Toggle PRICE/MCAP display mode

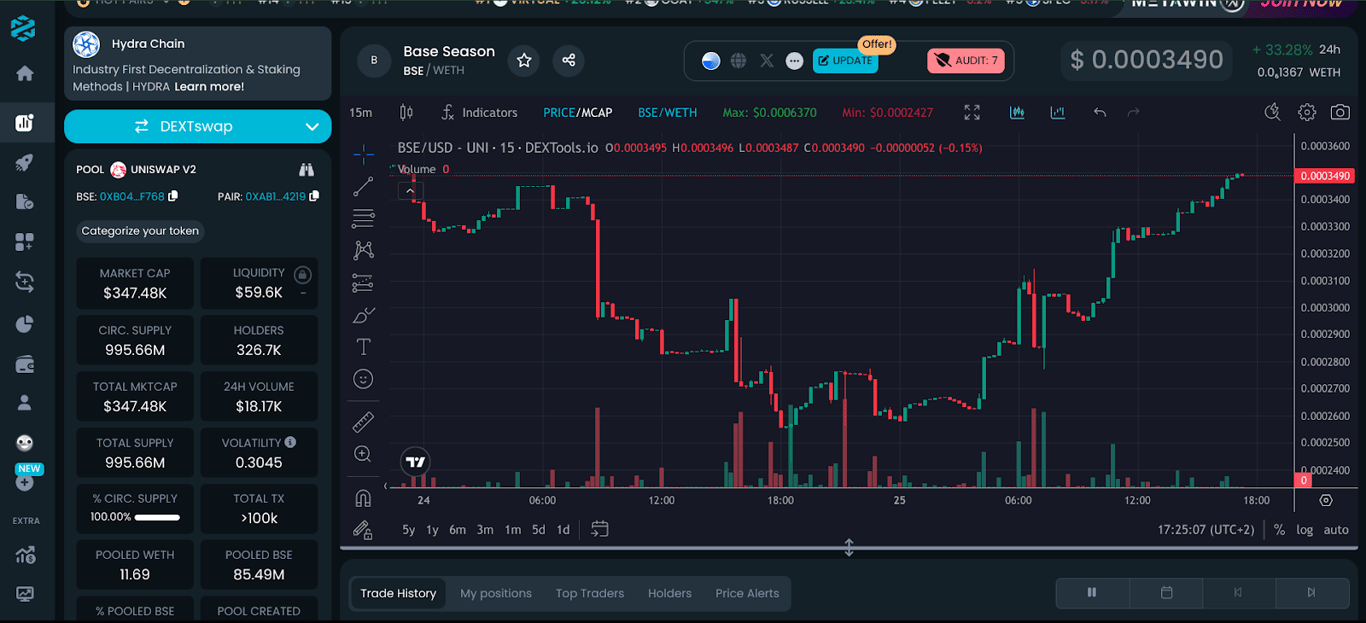pos(577,112)
